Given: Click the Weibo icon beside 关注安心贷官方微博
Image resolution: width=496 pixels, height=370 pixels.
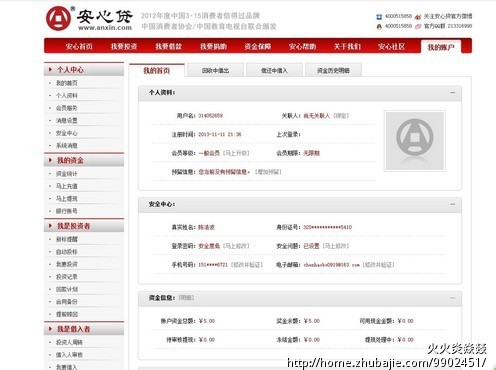Looking at the screenshot, I should pos(418,16).
